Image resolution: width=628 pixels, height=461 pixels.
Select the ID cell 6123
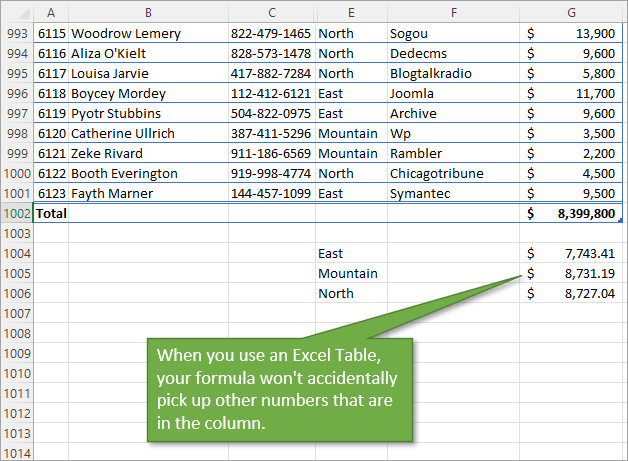(50, 193)
